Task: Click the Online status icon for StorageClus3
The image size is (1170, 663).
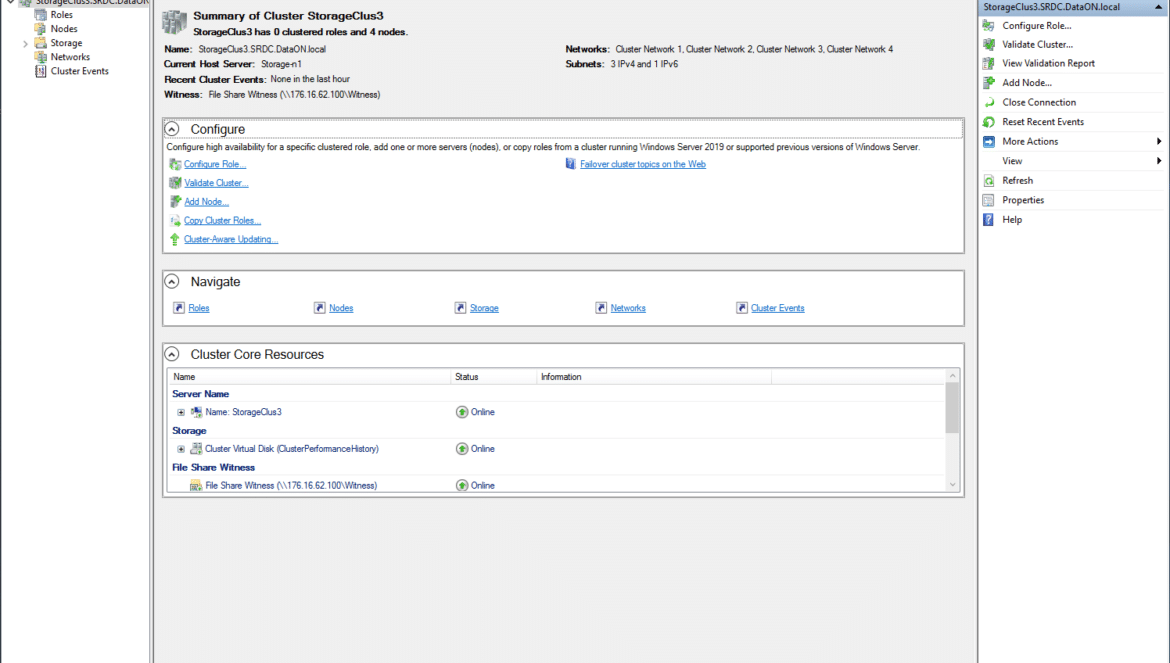Action: pyautogui.click(x=462, y=412)
